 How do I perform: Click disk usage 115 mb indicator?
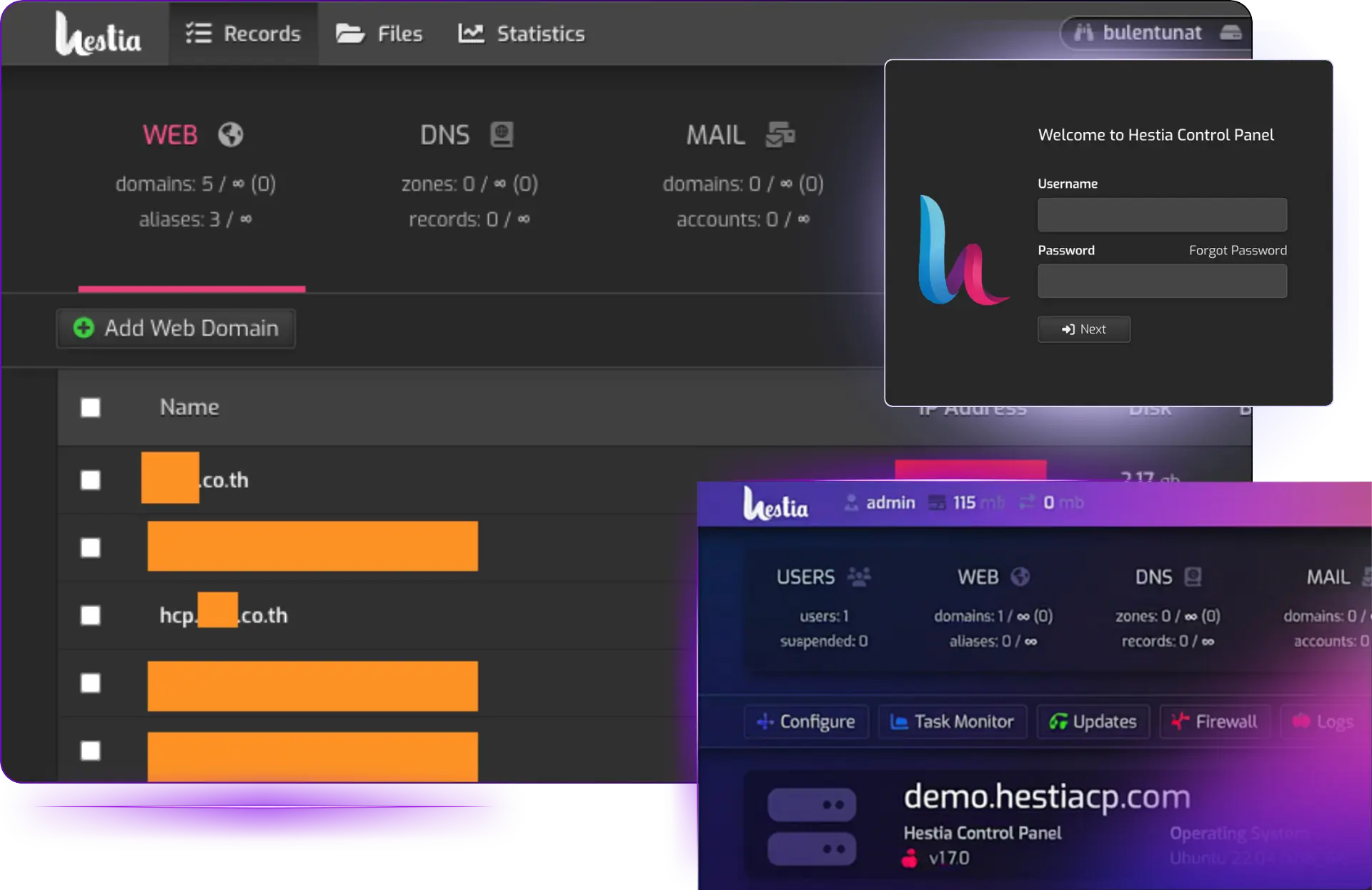point(966,503)
